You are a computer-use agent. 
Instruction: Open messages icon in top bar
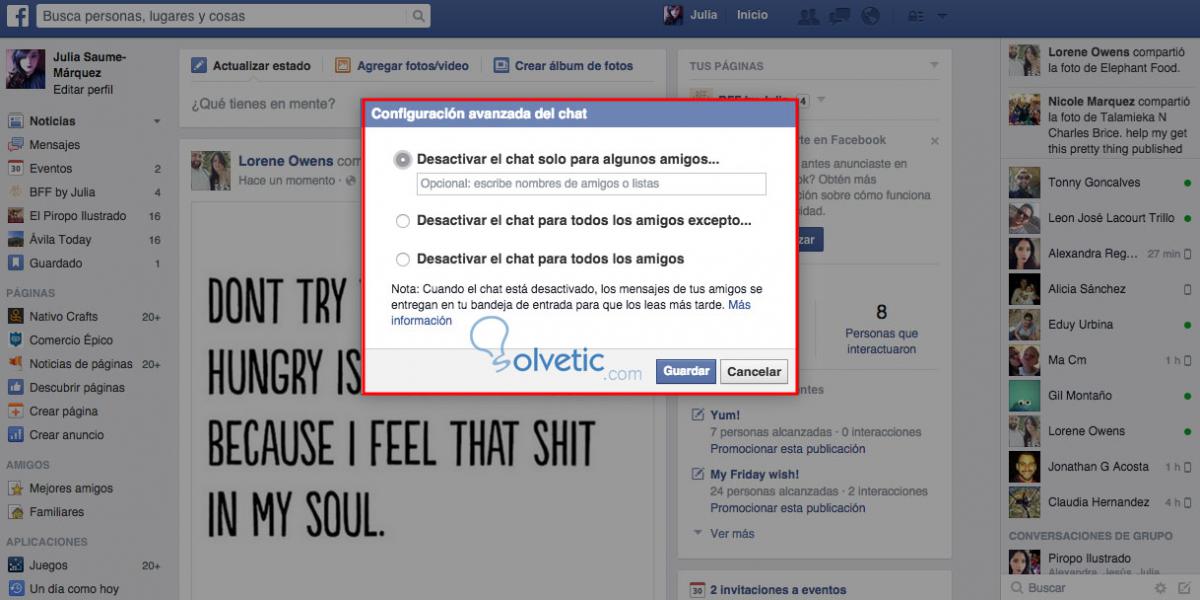coord(839,16)
